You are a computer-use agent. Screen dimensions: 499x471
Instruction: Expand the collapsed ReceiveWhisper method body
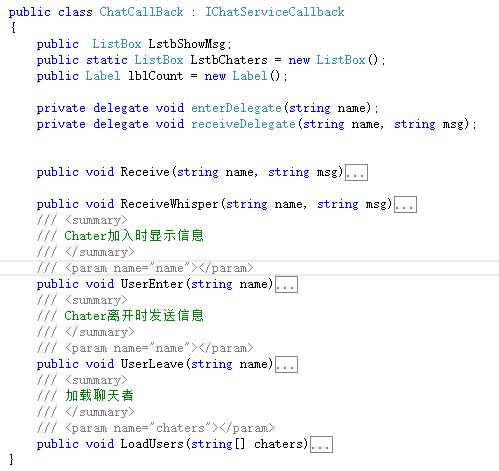coord(405,204)
